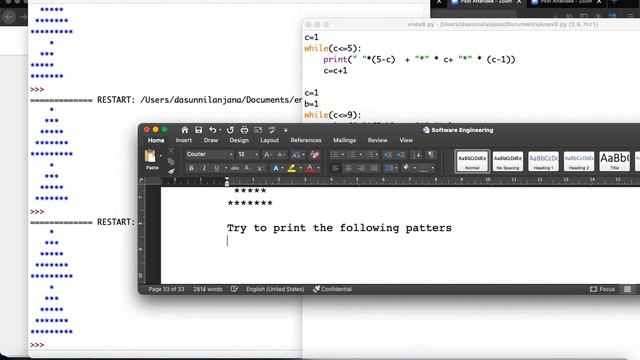The image size is (640, 360).
Task: Apply subscript formatting
Action: point(247,168)
